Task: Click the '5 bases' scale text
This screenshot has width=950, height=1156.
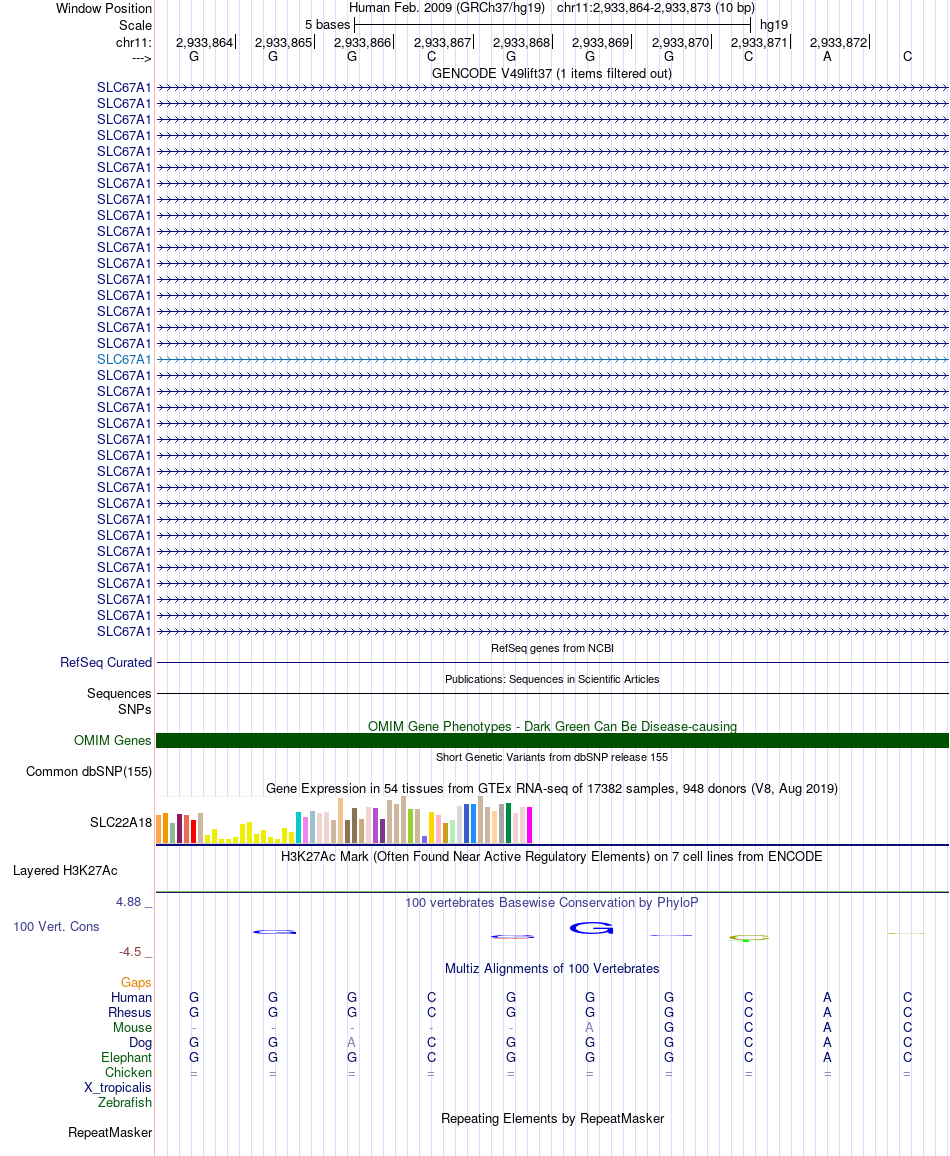Action: click(x=327, y=25)
